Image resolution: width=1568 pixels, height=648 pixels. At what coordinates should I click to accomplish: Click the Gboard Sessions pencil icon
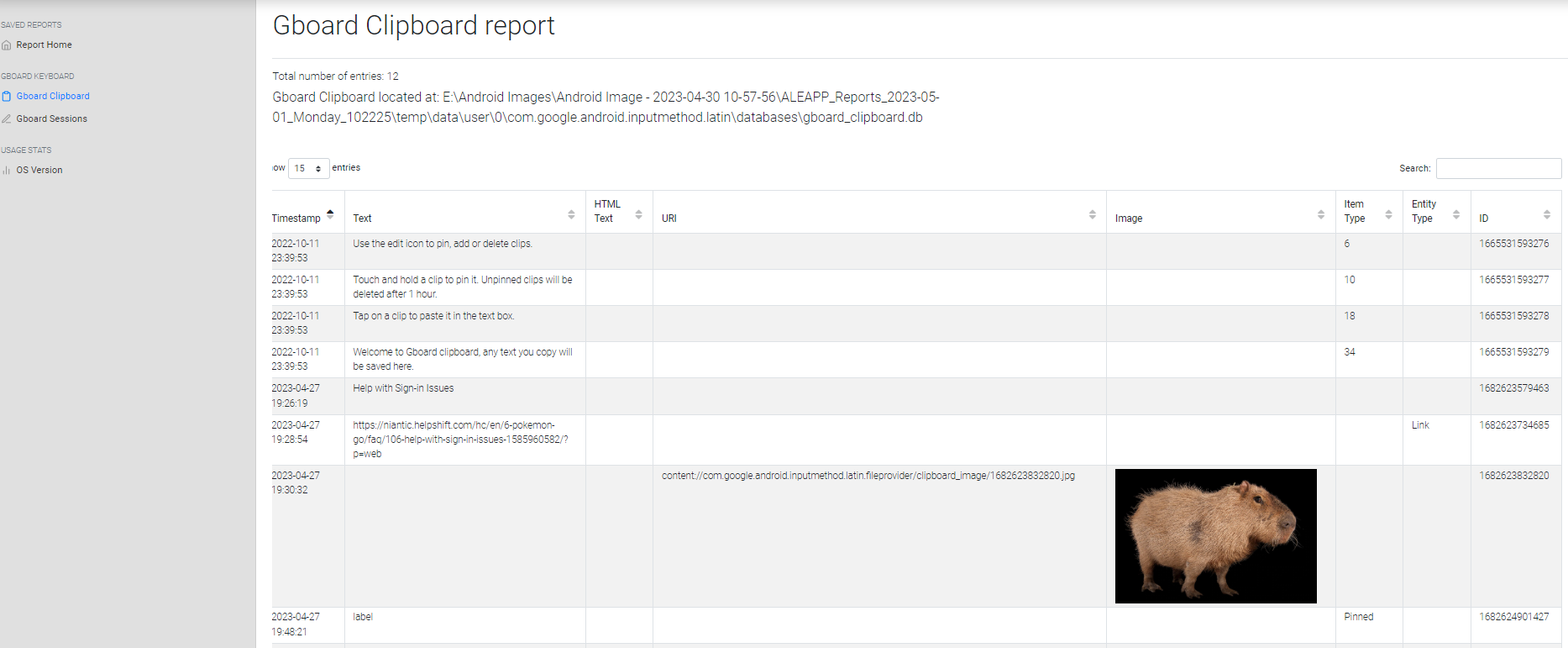coord(7,119)
